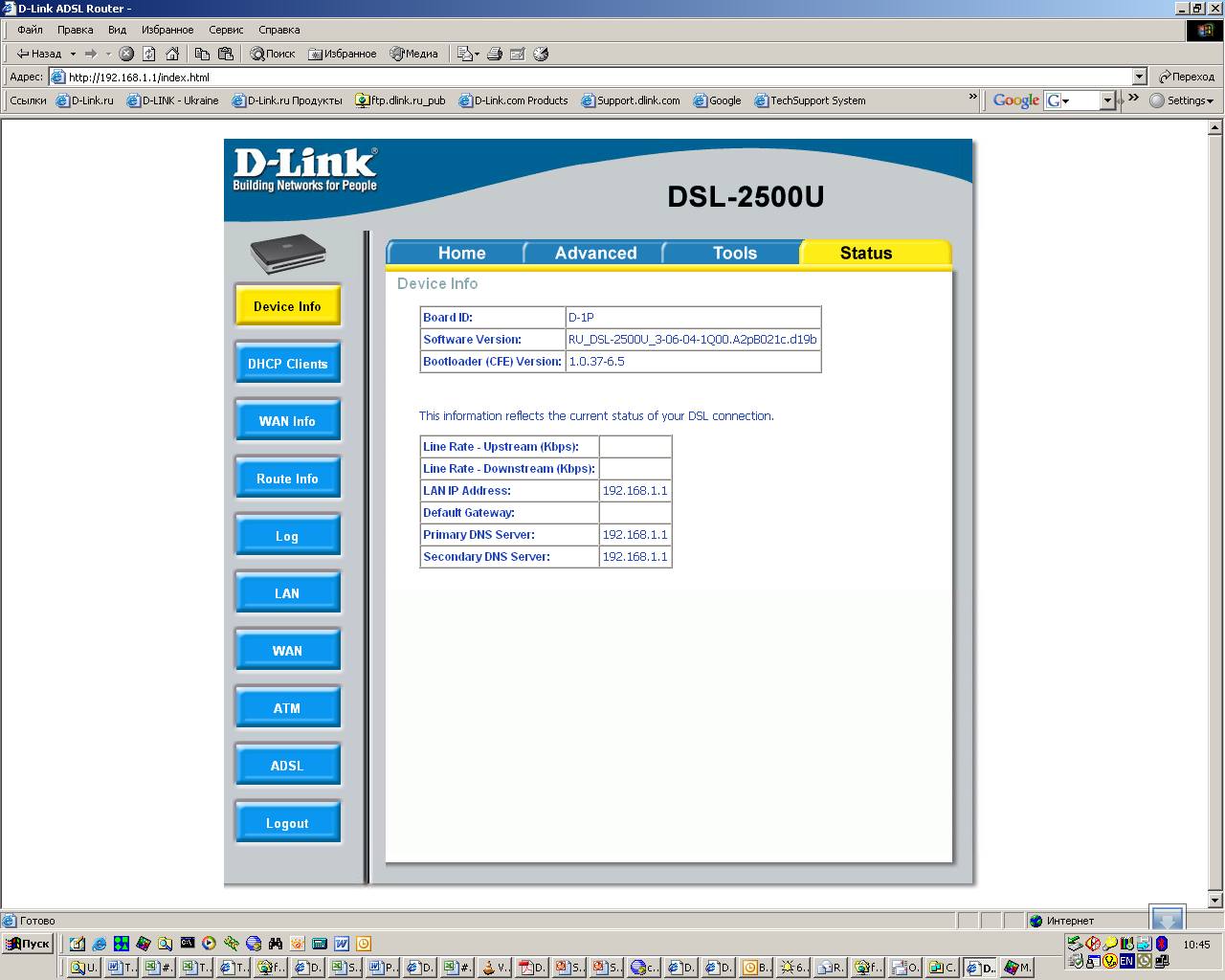The image size is (1225, 980).
Task: Open Word icon in Quick Launch
Action: 342,944
